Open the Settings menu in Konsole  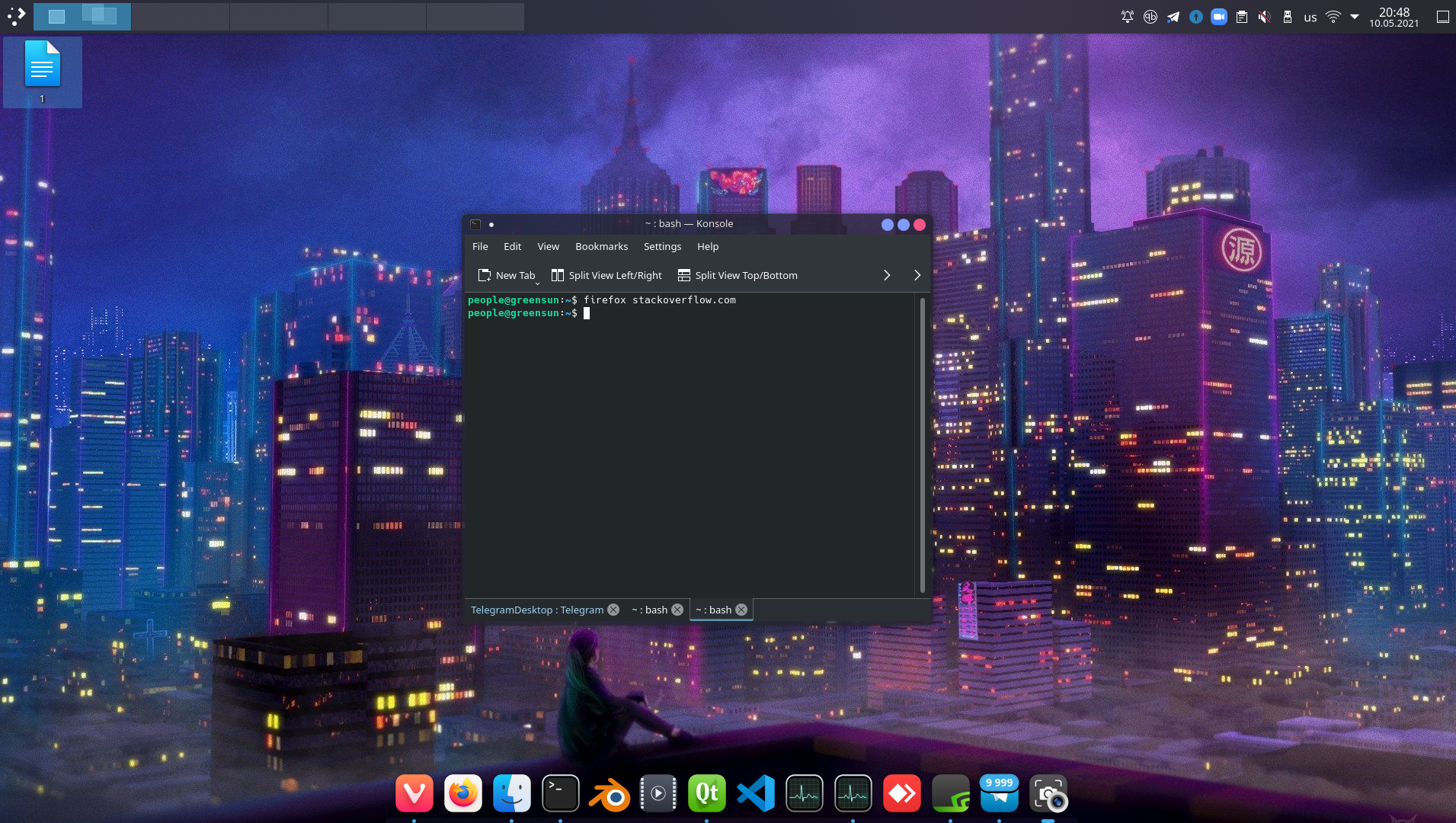coord(662,246)
